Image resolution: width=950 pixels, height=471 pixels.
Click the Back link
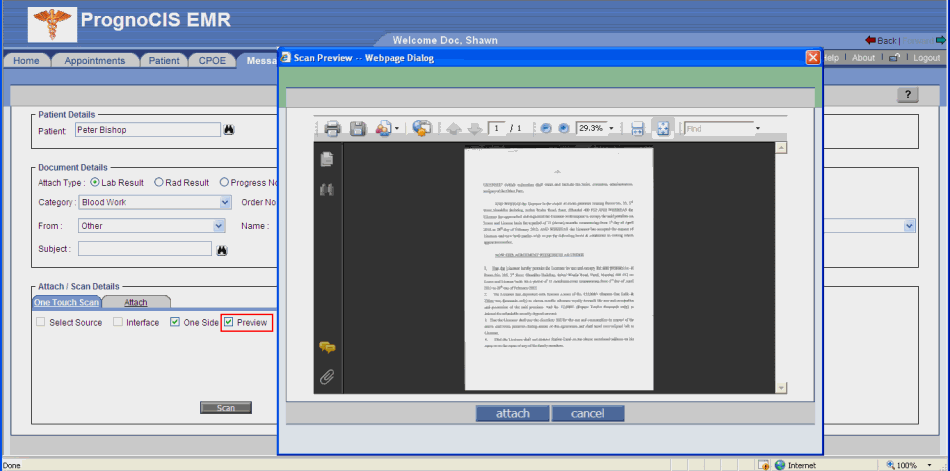pos(886,41)
